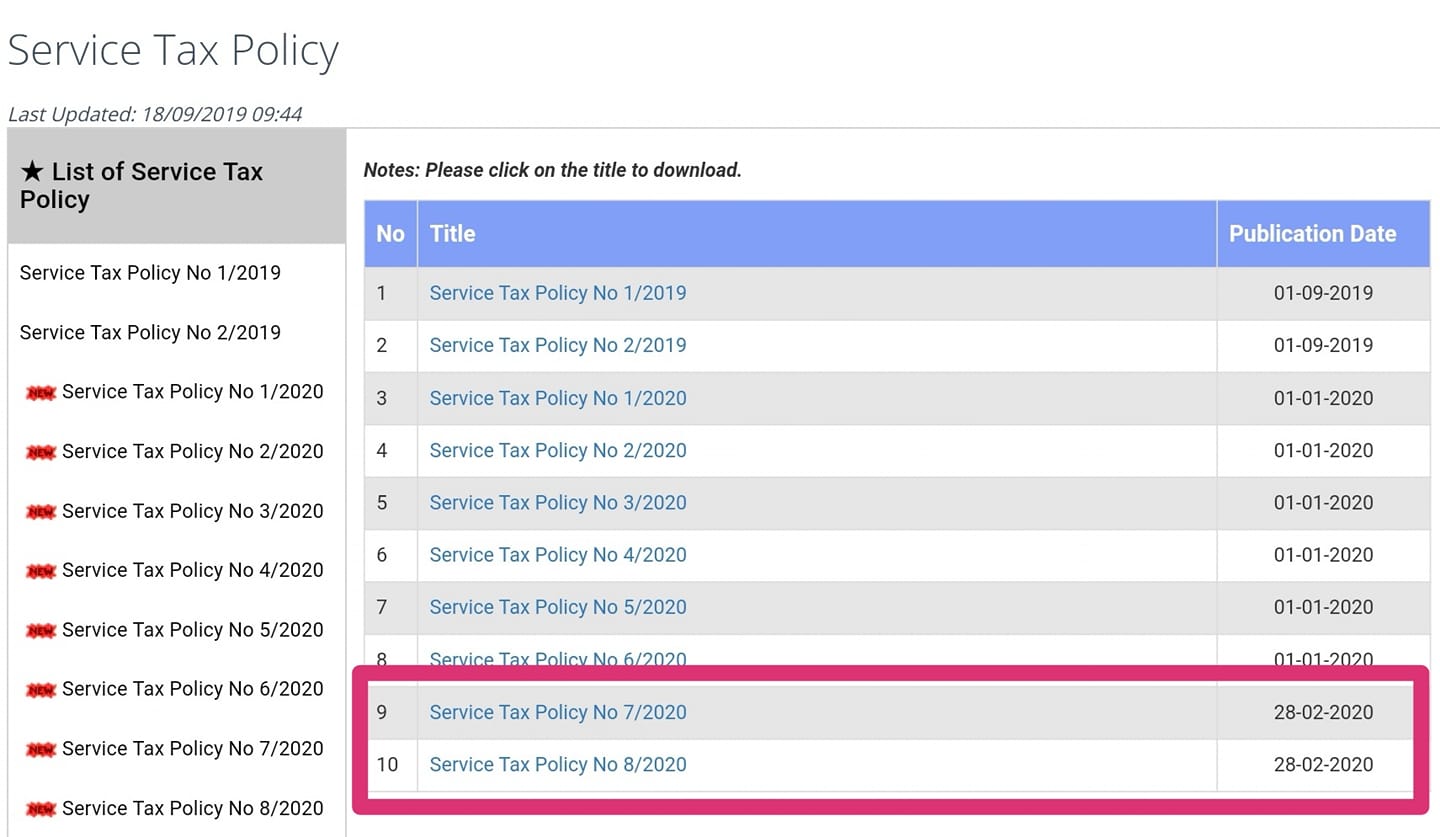This screenshot has height=837, width=1440.
Task: Click date 01-09-2019 in row 1
Action: 1323,293
